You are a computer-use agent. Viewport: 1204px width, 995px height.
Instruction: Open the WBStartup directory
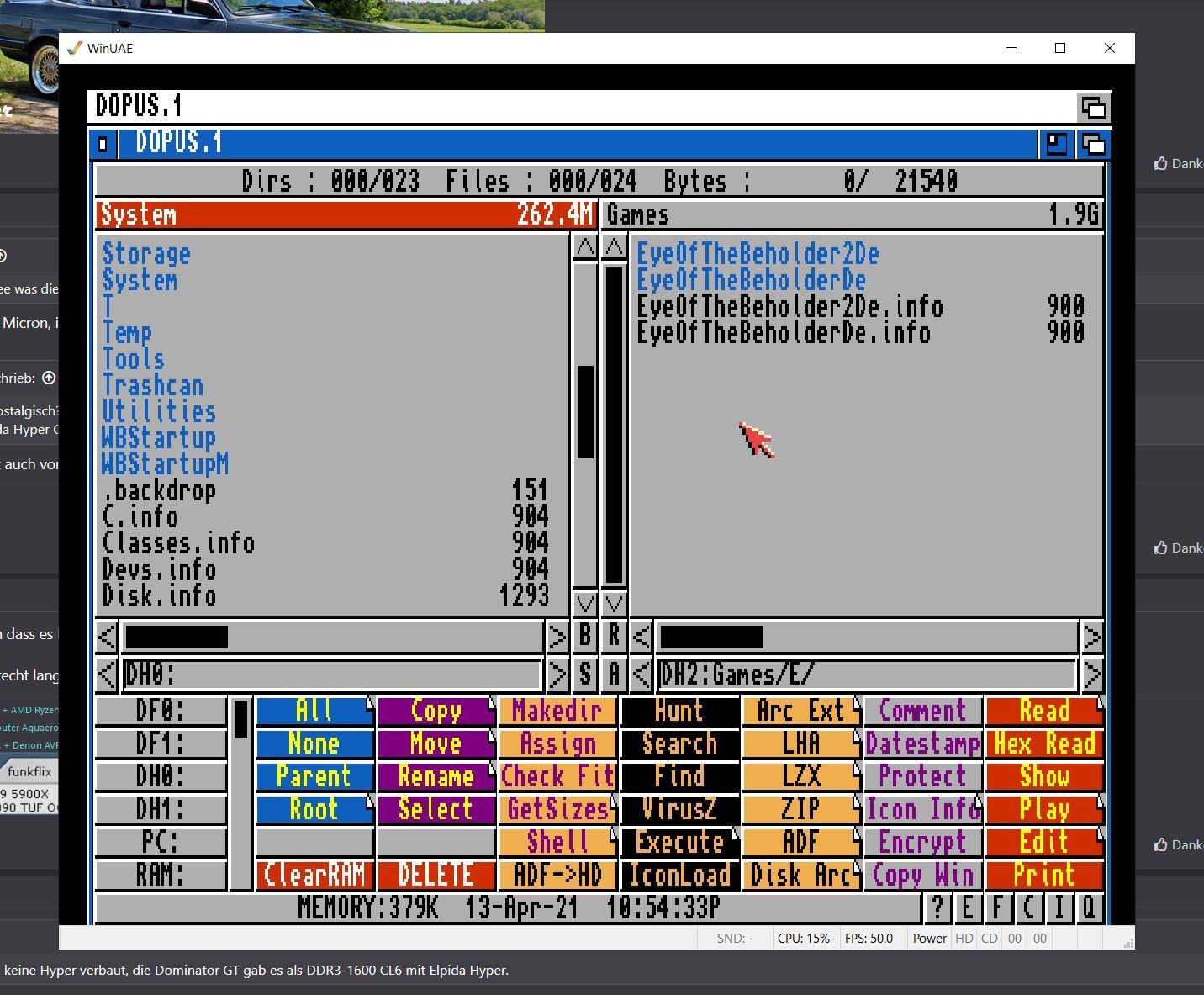pyautogui.click(x=159, y=437)
